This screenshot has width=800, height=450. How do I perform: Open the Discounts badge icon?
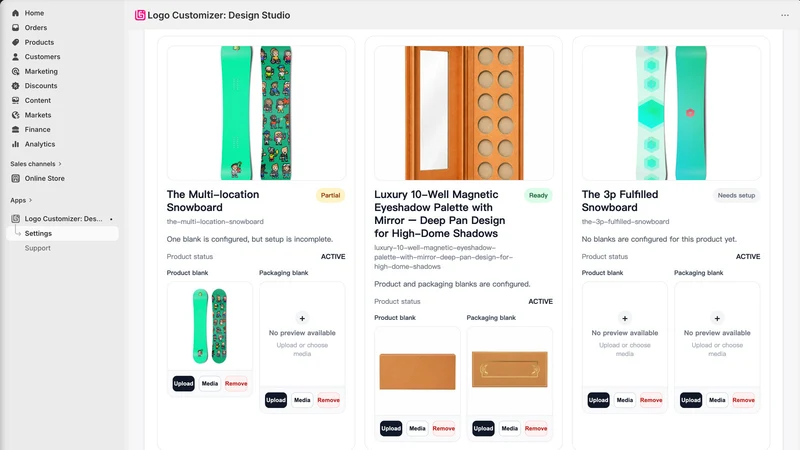coord(15,86)
